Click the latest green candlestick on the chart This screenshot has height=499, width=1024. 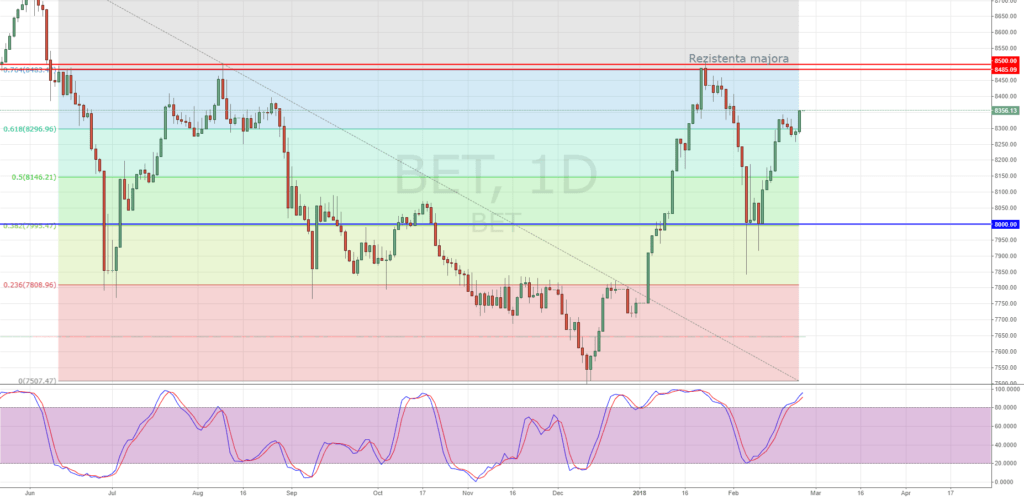tap(799, 121)
